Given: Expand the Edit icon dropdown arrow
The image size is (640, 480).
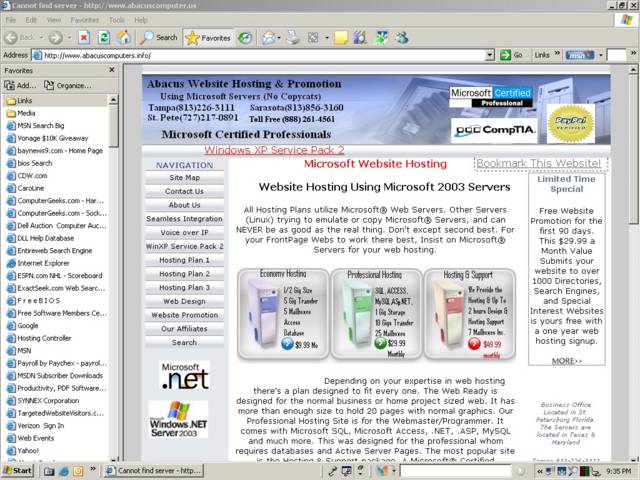Looking at the screenshot, I should (327, 38).
